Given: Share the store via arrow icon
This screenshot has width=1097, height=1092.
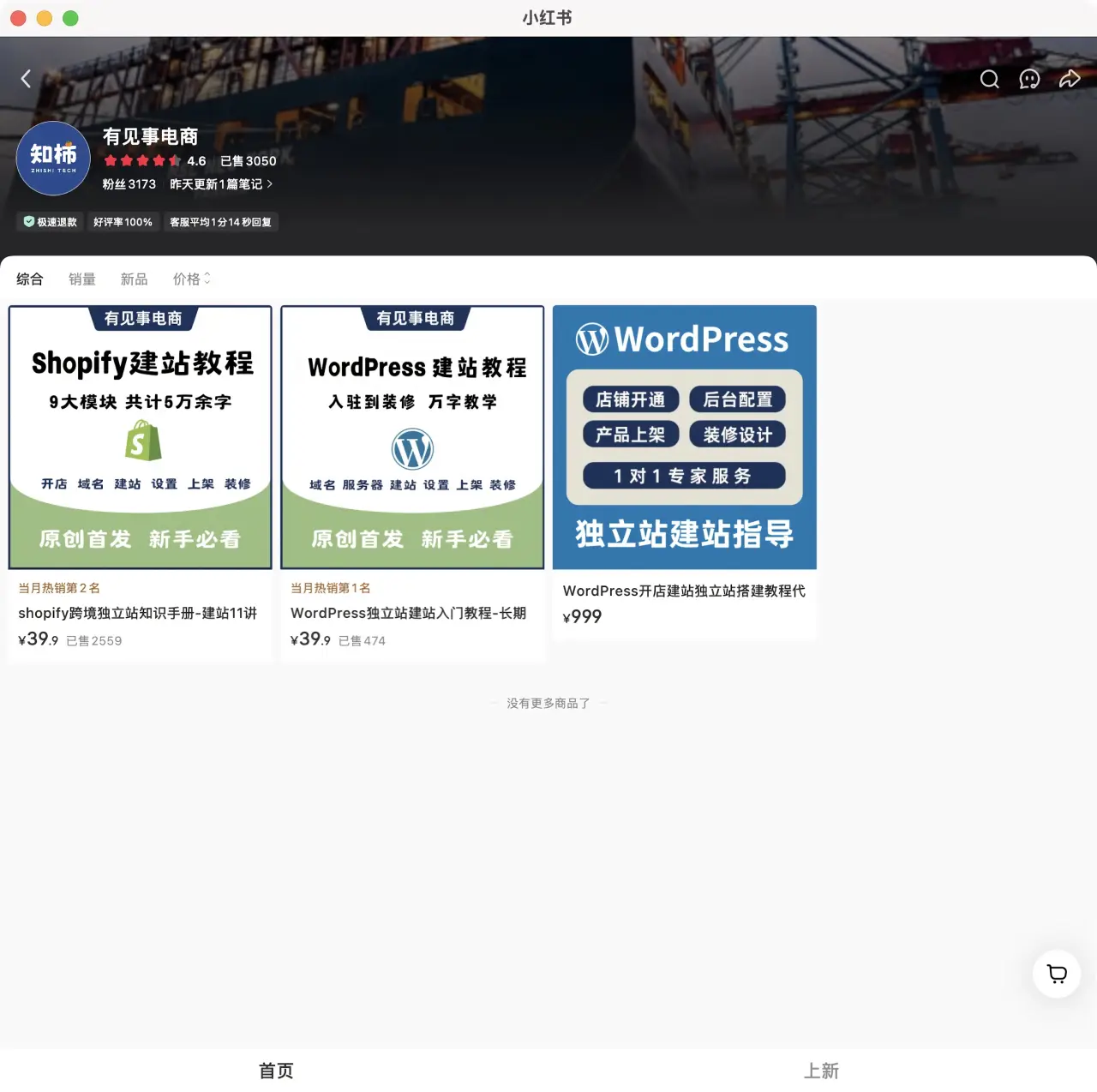Looking at the screenshot, I should (x=1070, y=79).
